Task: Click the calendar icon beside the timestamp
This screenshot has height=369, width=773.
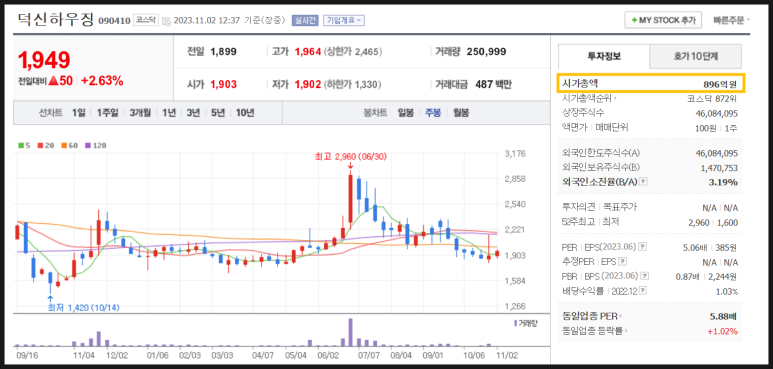Action: coord(167,21)
